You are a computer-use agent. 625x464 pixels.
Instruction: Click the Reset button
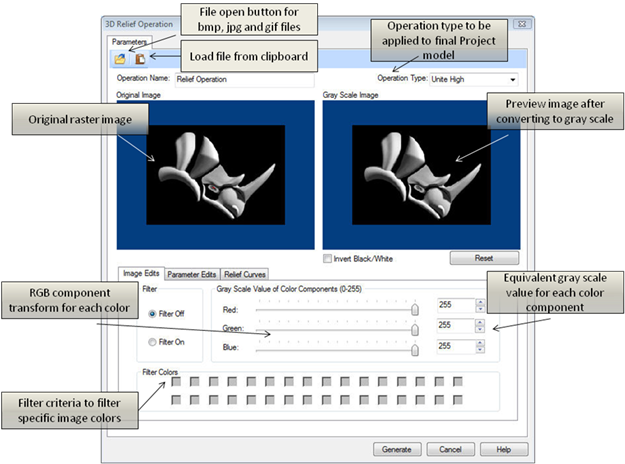tap(484, 258)
